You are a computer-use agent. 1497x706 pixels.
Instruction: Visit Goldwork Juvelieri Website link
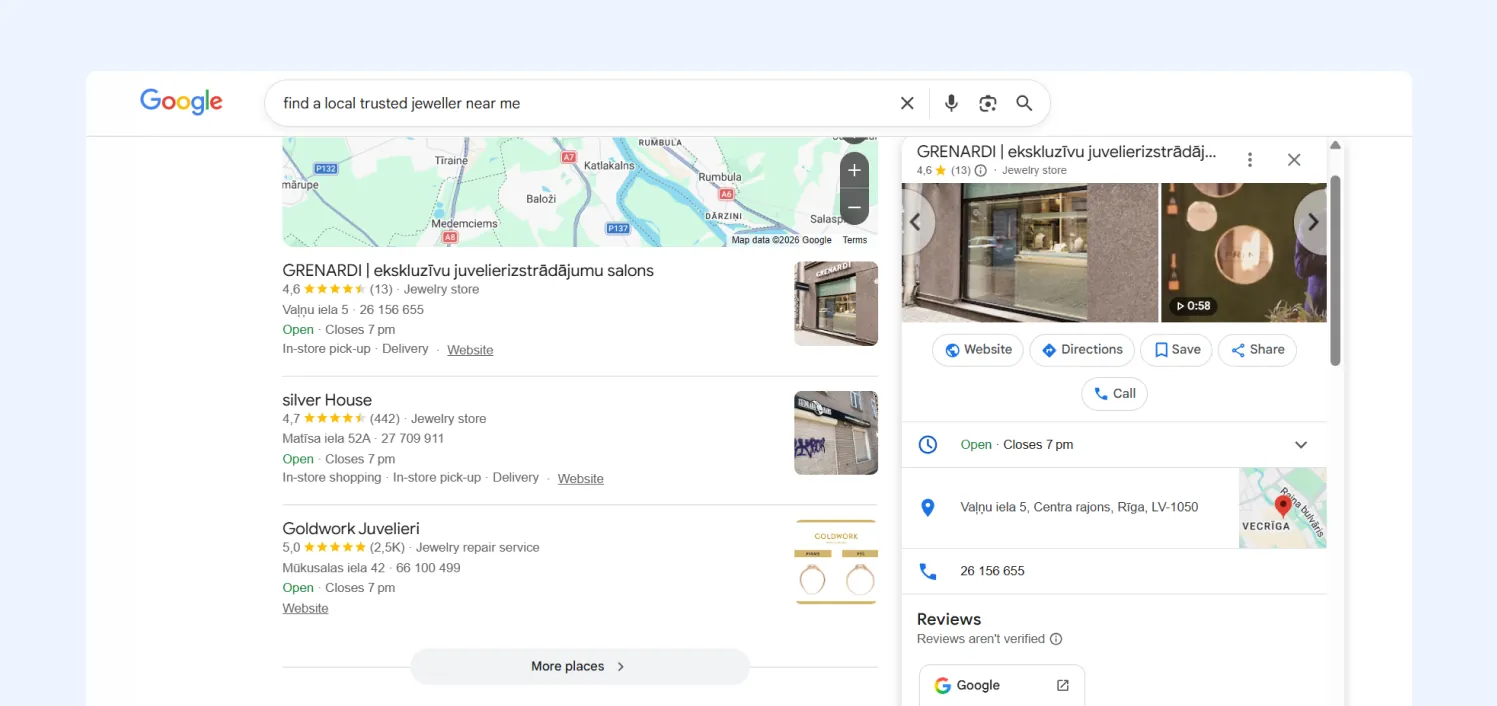[305, 608]
